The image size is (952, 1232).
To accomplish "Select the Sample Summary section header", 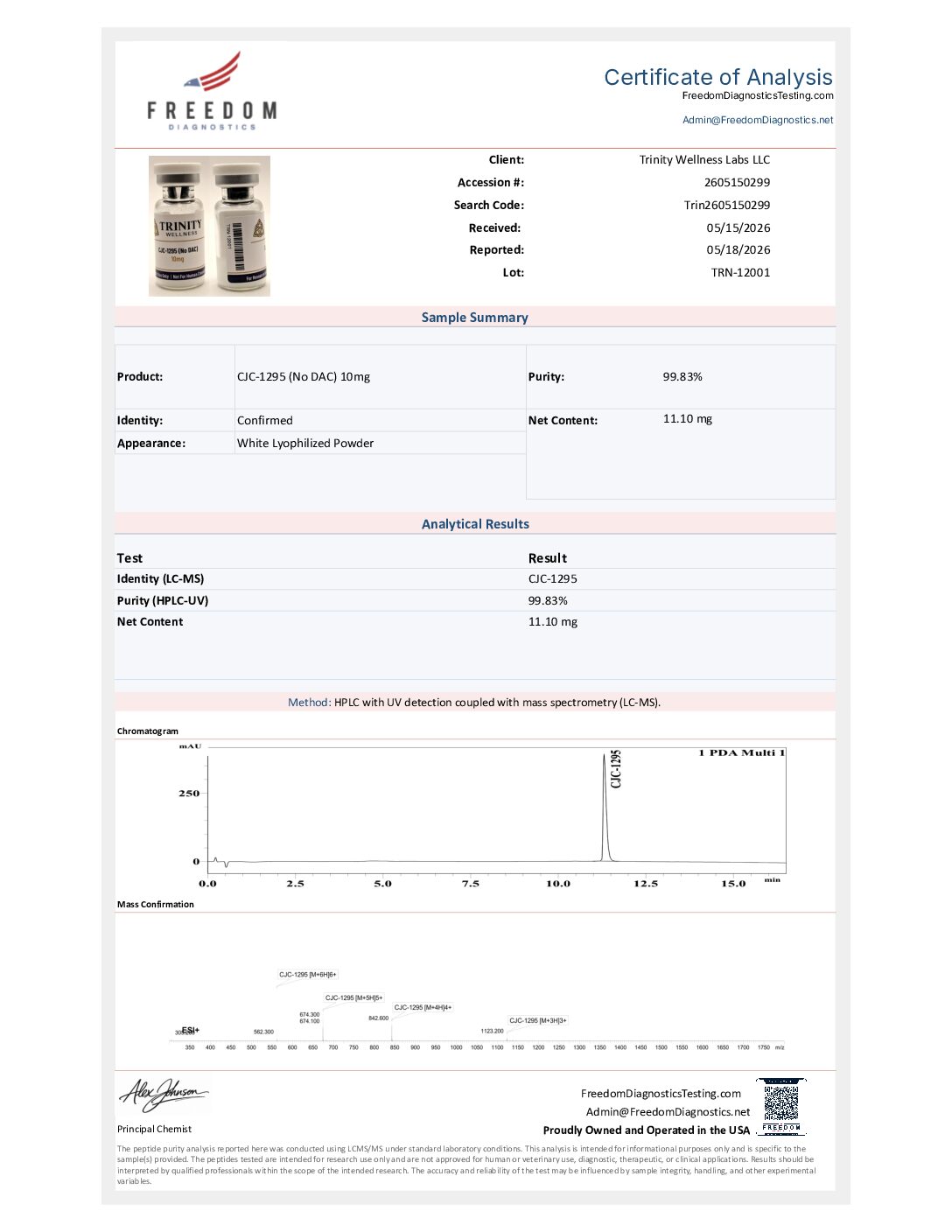I will point(475,318).
